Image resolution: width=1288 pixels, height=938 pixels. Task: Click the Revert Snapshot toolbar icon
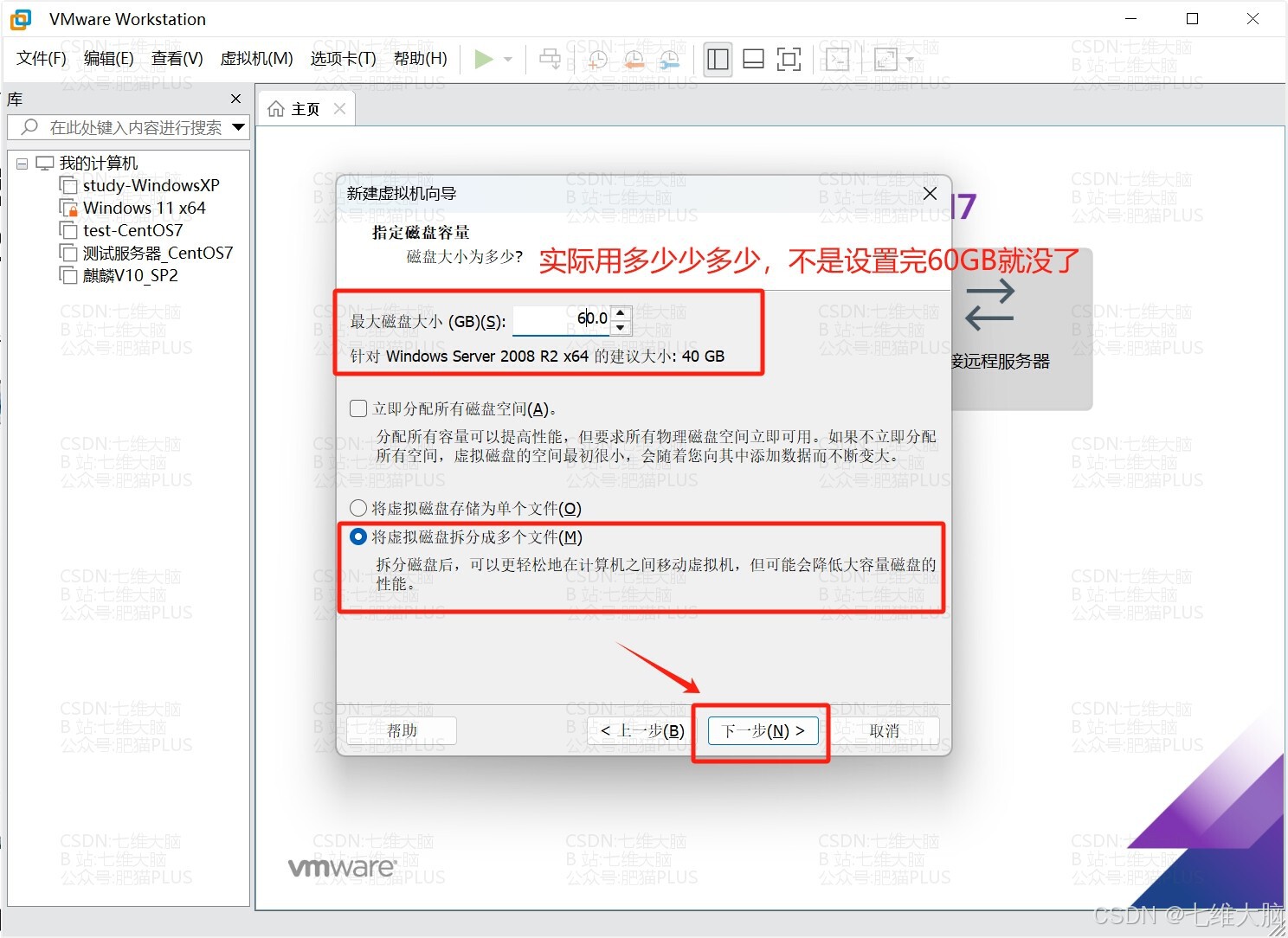tap(634, 59)
